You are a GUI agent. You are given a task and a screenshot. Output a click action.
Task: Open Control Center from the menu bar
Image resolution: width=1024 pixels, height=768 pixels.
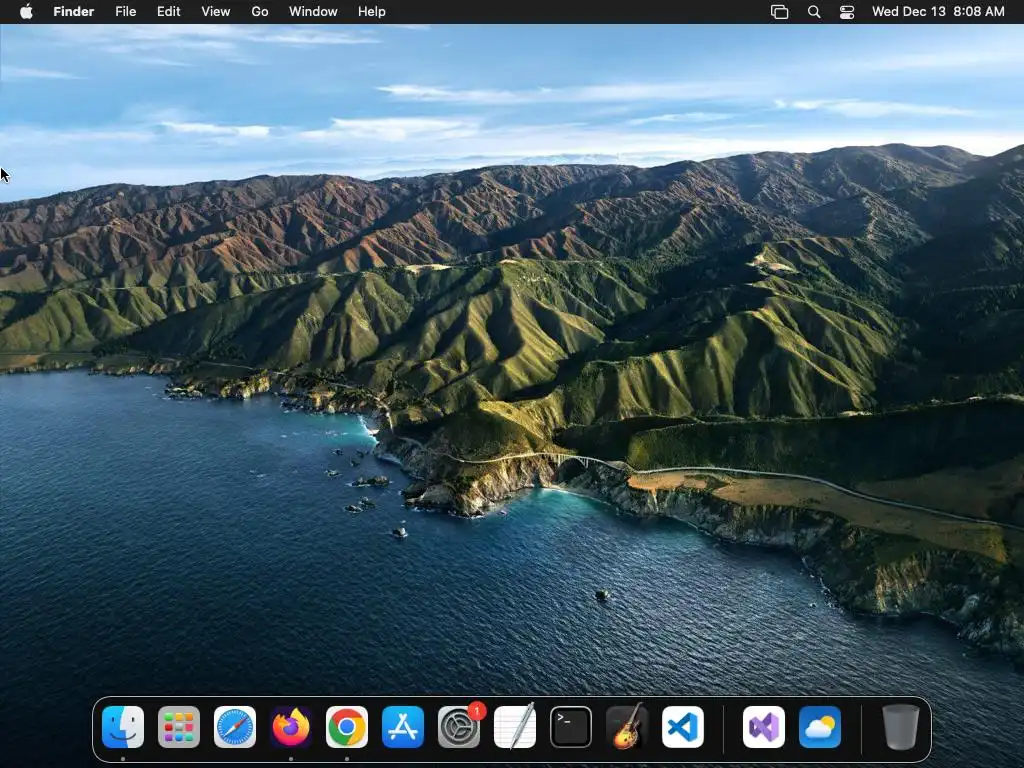[x=847, y=12]
